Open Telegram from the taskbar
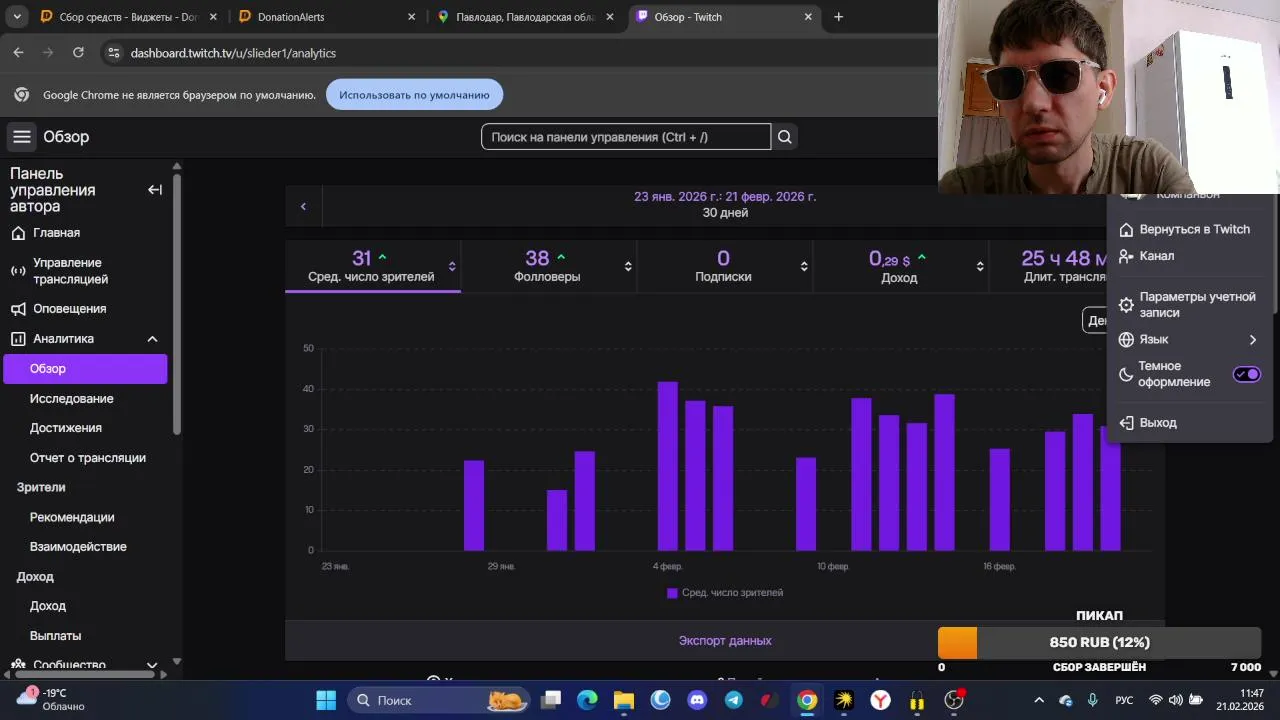The image size is (1280, 720). point(733,700)
